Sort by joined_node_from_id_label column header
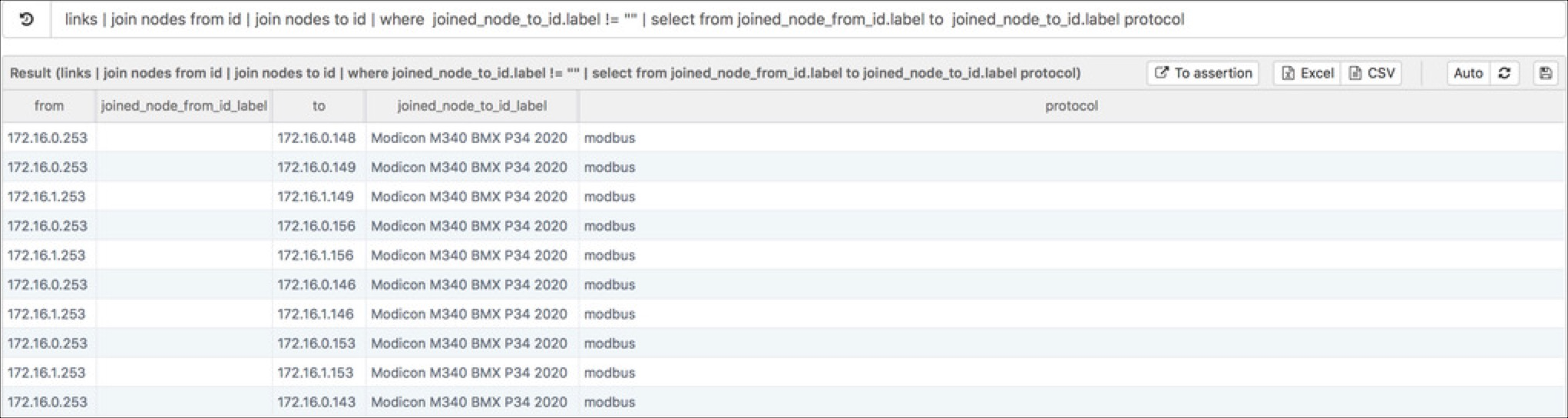This screenshot has width=1568, height=418. (x=184, y=106)
